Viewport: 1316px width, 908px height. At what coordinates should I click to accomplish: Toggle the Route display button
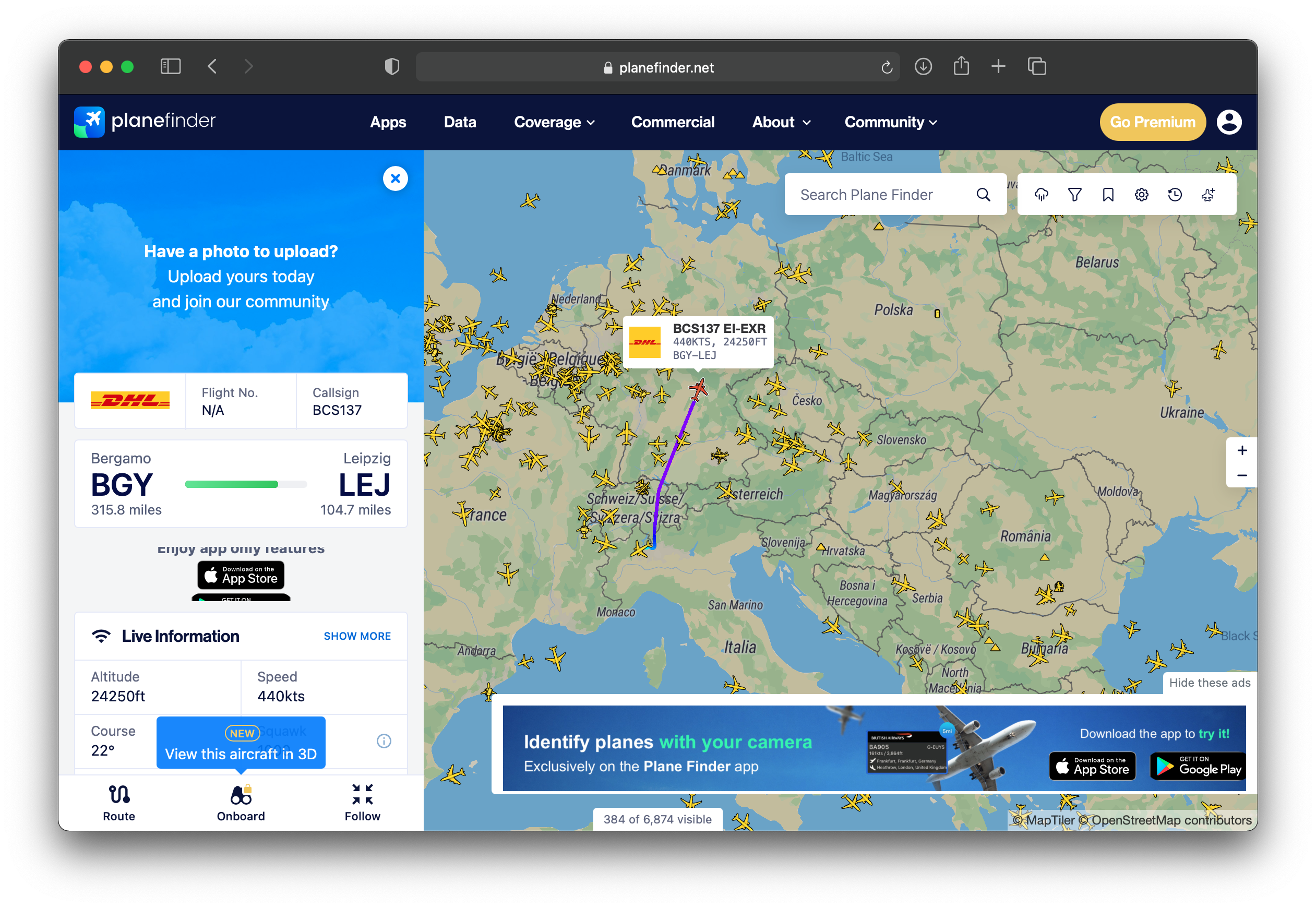click(x=119, y=802)
